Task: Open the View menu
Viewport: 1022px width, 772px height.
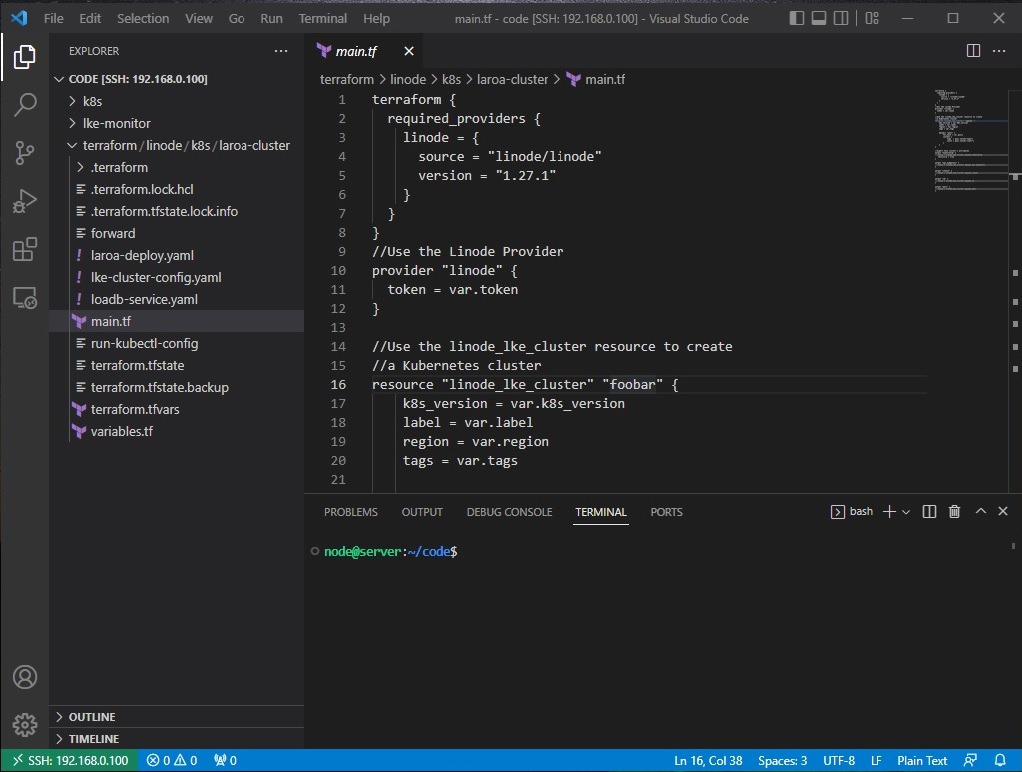Action: click(x=199, y=18)
